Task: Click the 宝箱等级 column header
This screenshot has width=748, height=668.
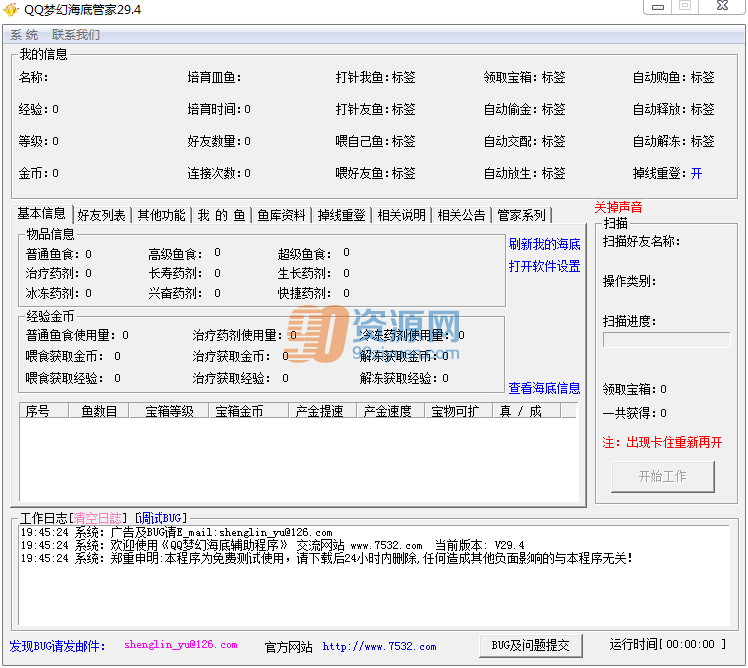Action: point(169,411)
